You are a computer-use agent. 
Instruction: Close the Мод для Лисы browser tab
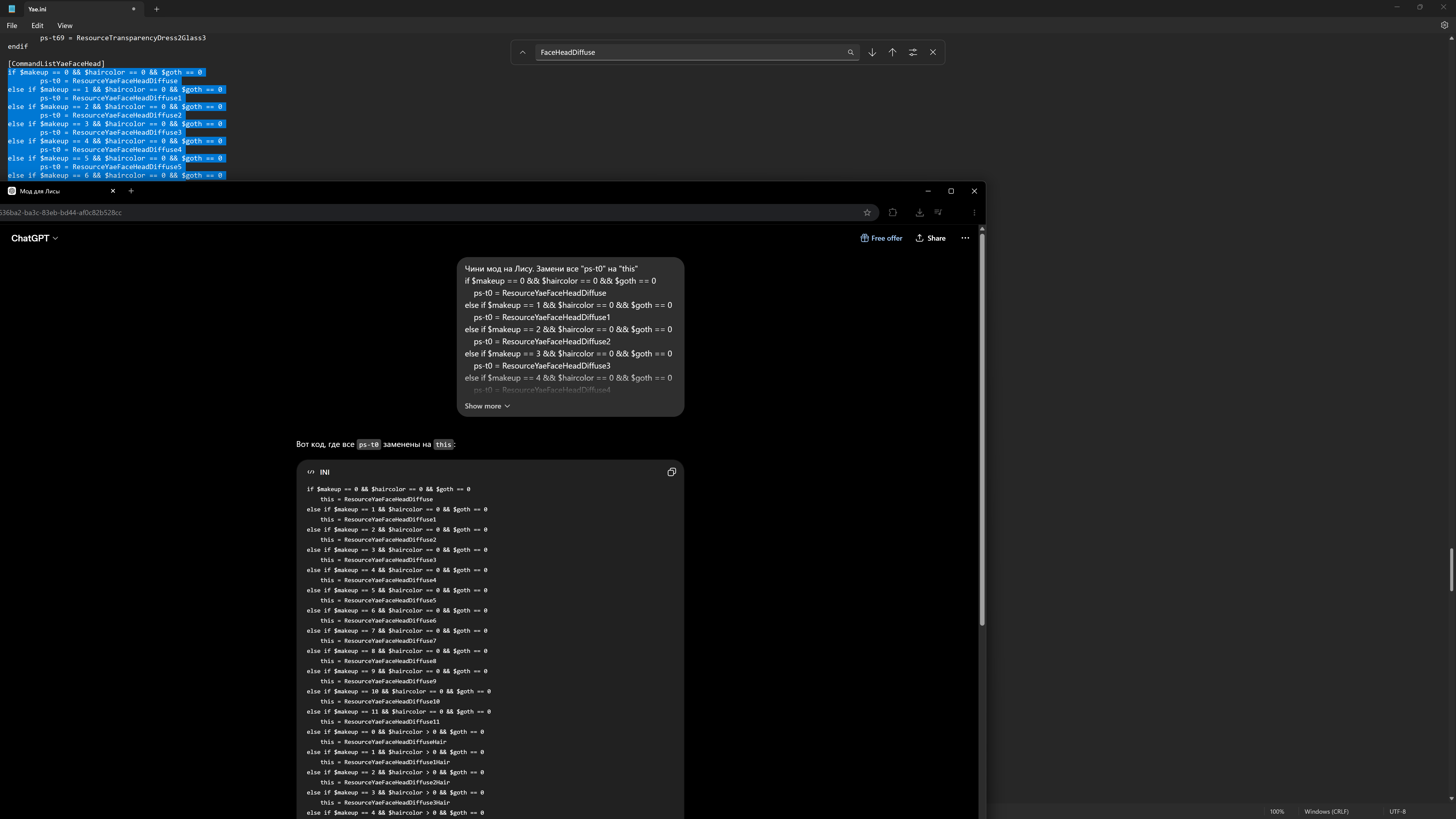tap(113, 191)
